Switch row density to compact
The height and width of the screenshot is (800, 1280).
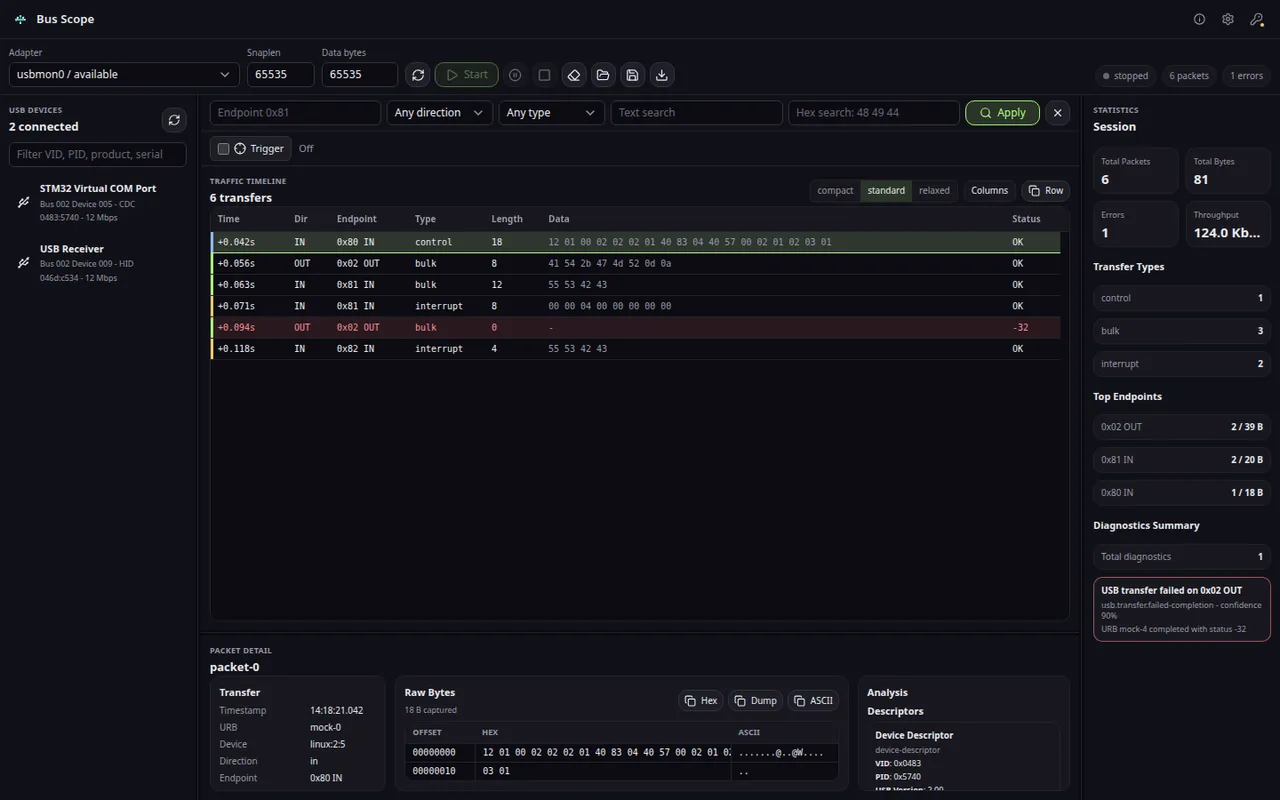pyautogui.click(x=835, y=191)
